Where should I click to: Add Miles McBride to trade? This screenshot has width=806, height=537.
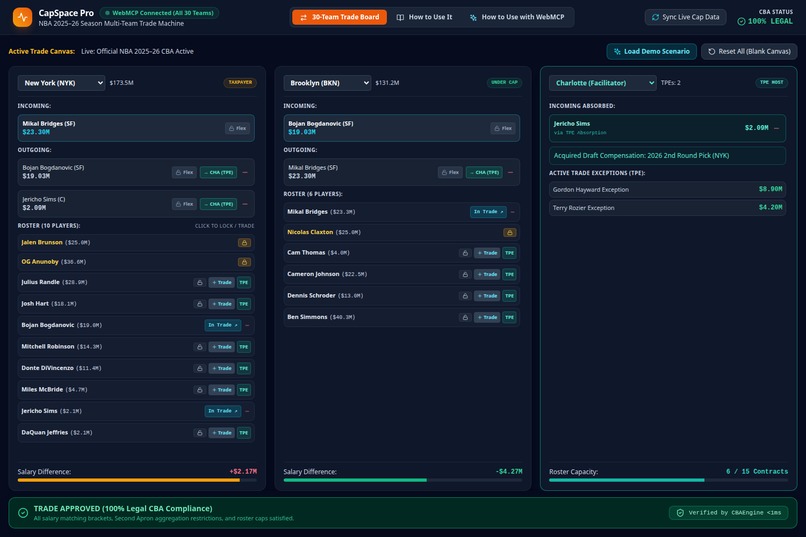pos(222,390)
